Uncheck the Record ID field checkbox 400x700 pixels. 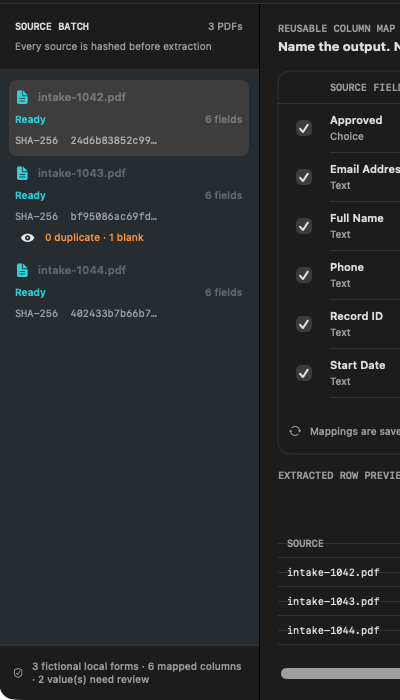[x=304, y=324]
